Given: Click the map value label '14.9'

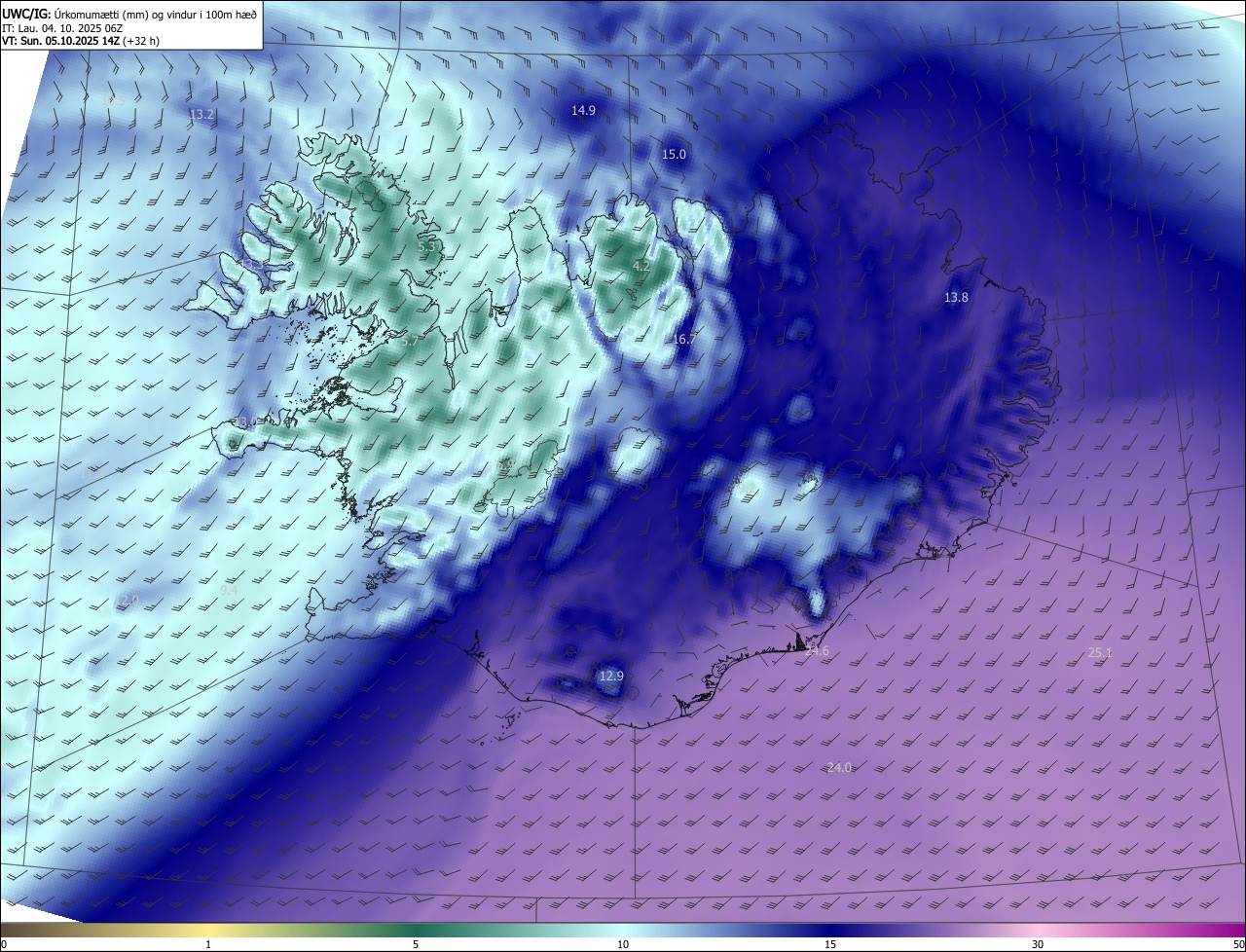Looking at the screenshot, I should (583, 111).
